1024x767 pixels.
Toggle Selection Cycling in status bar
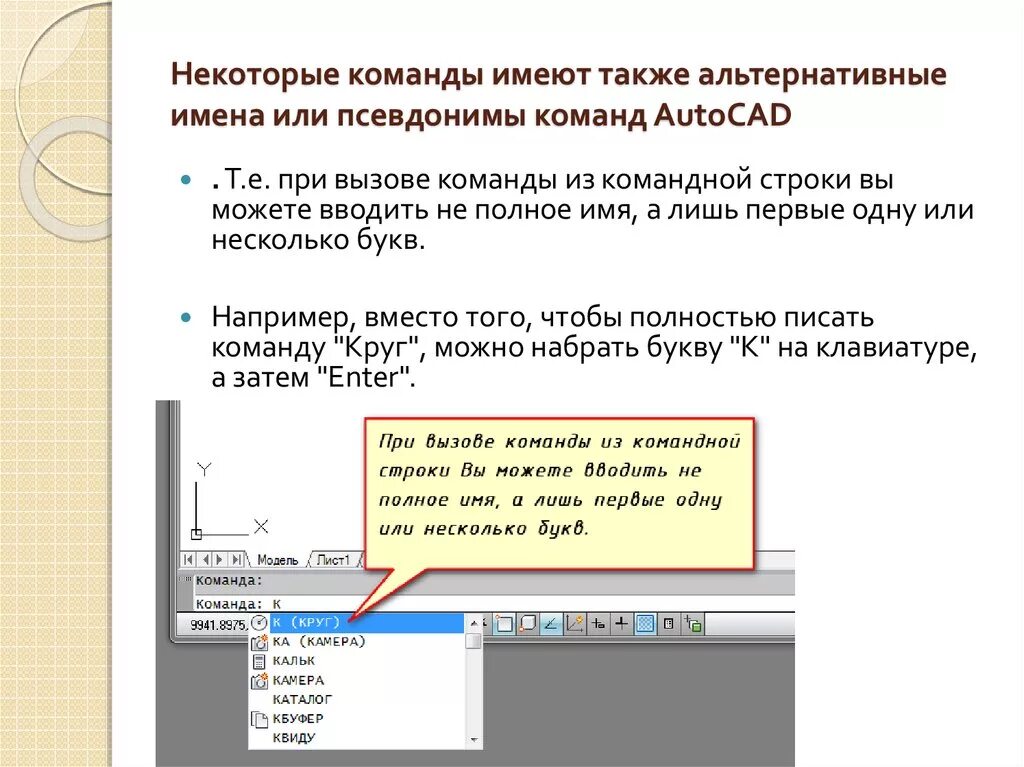click(x=692, y=624)
